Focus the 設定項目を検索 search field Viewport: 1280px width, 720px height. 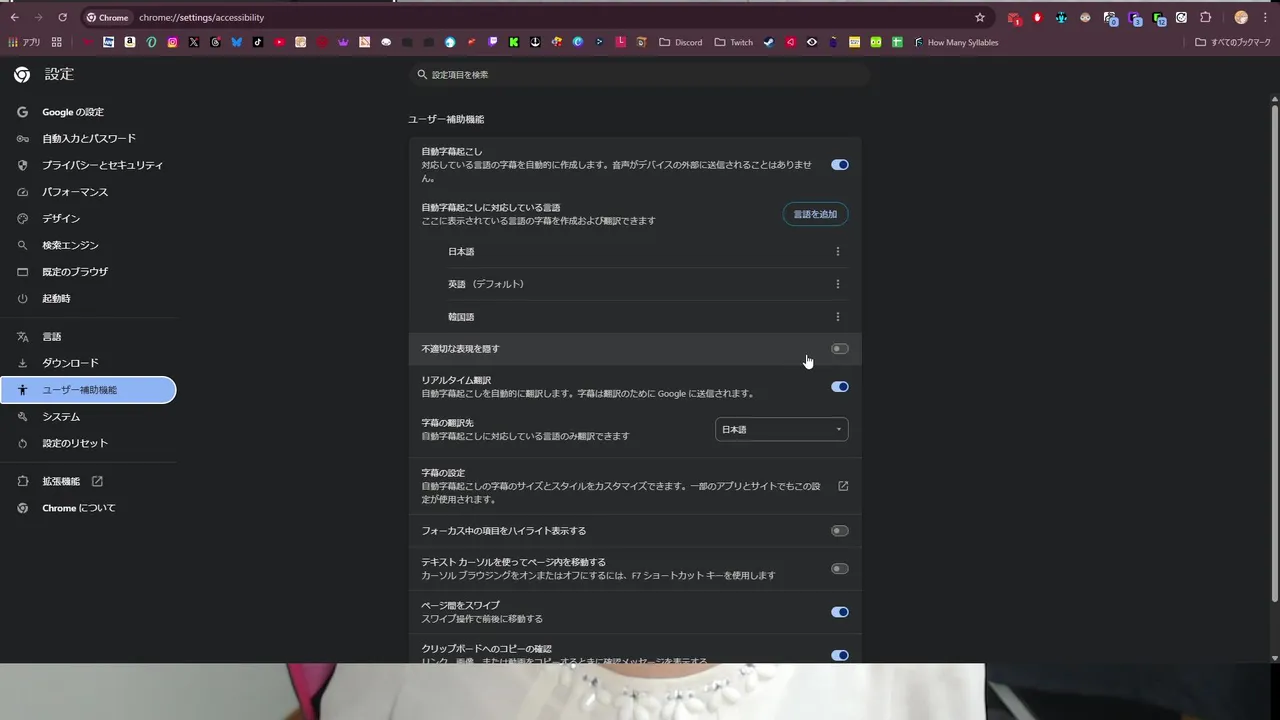[640, 75]
